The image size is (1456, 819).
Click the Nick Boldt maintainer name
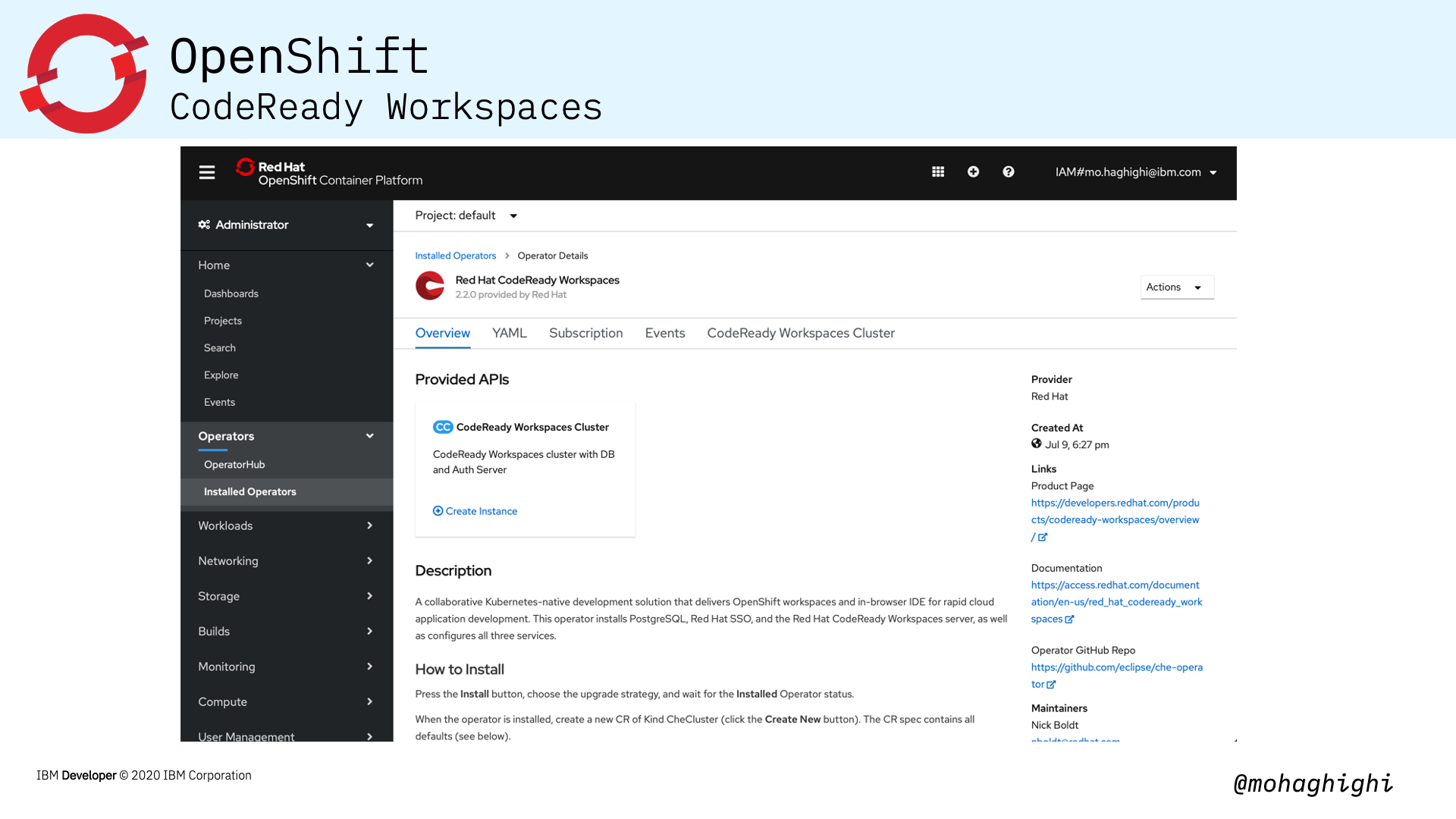point(1055,726)
